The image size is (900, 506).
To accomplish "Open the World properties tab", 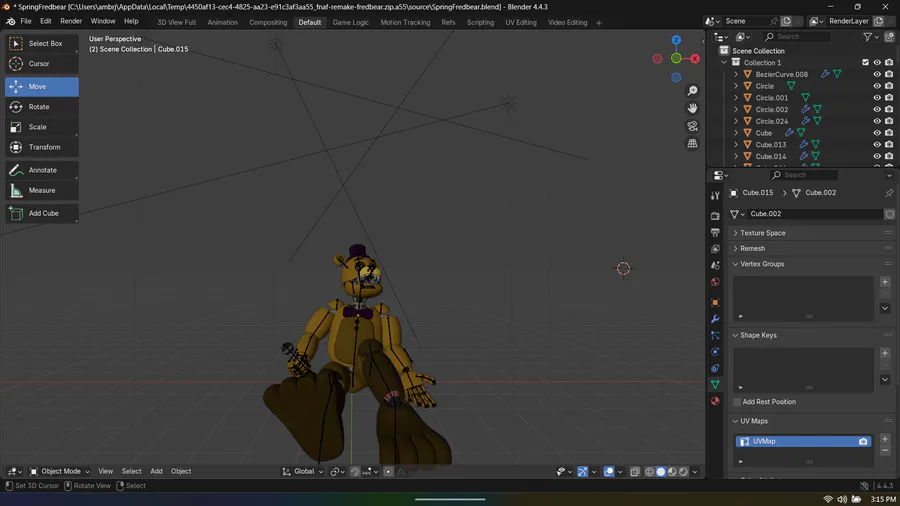I will pos(715,282).
